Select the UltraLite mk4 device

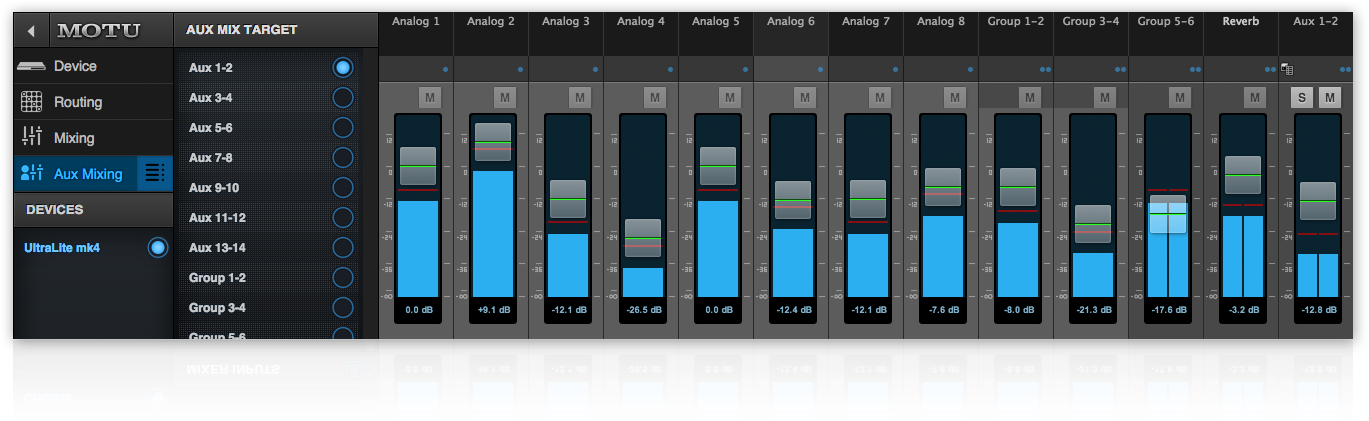[x=157, y=248]
